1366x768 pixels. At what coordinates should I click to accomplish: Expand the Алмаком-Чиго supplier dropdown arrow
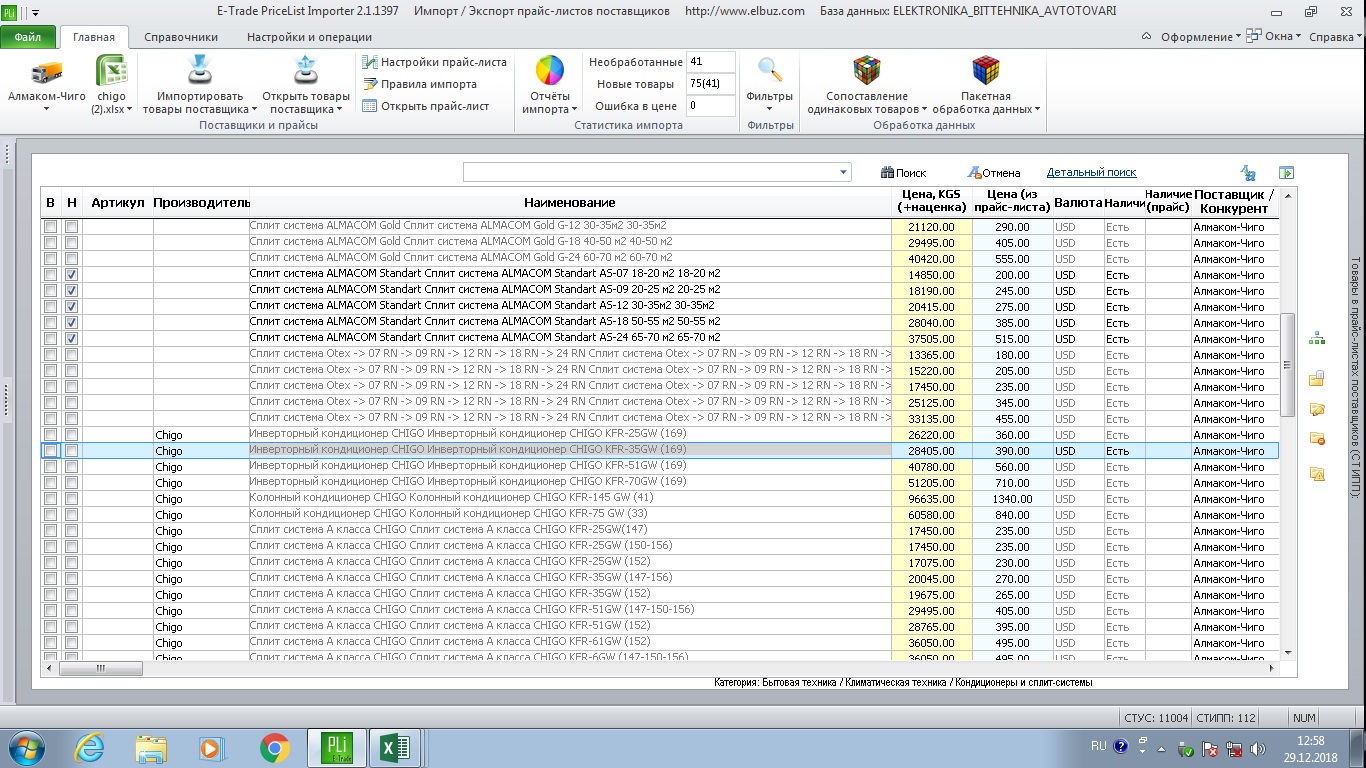coord(46,110)
